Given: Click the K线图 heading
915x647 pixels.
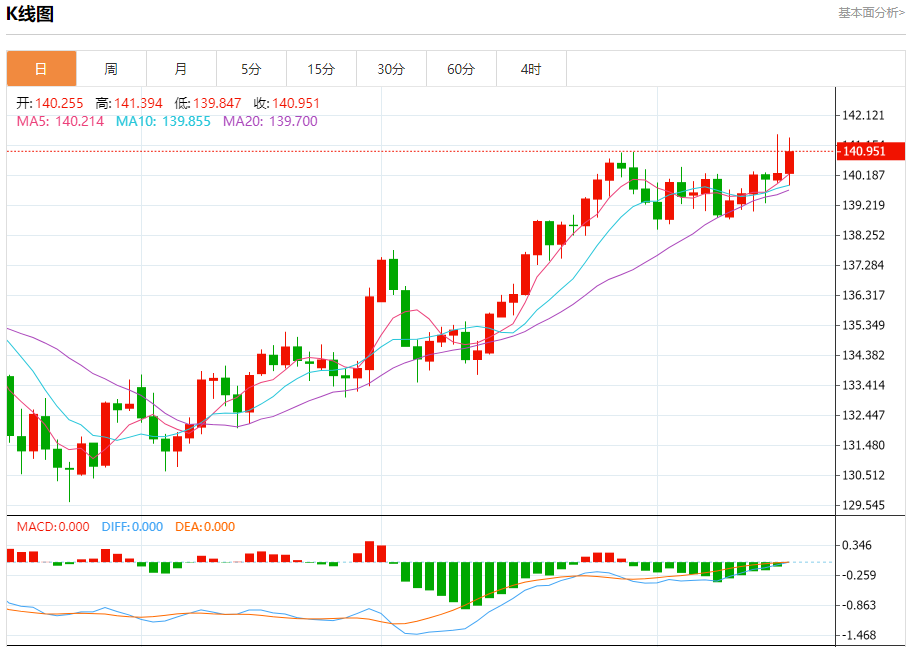Looking at the screenshot, I should pos(30,13).
